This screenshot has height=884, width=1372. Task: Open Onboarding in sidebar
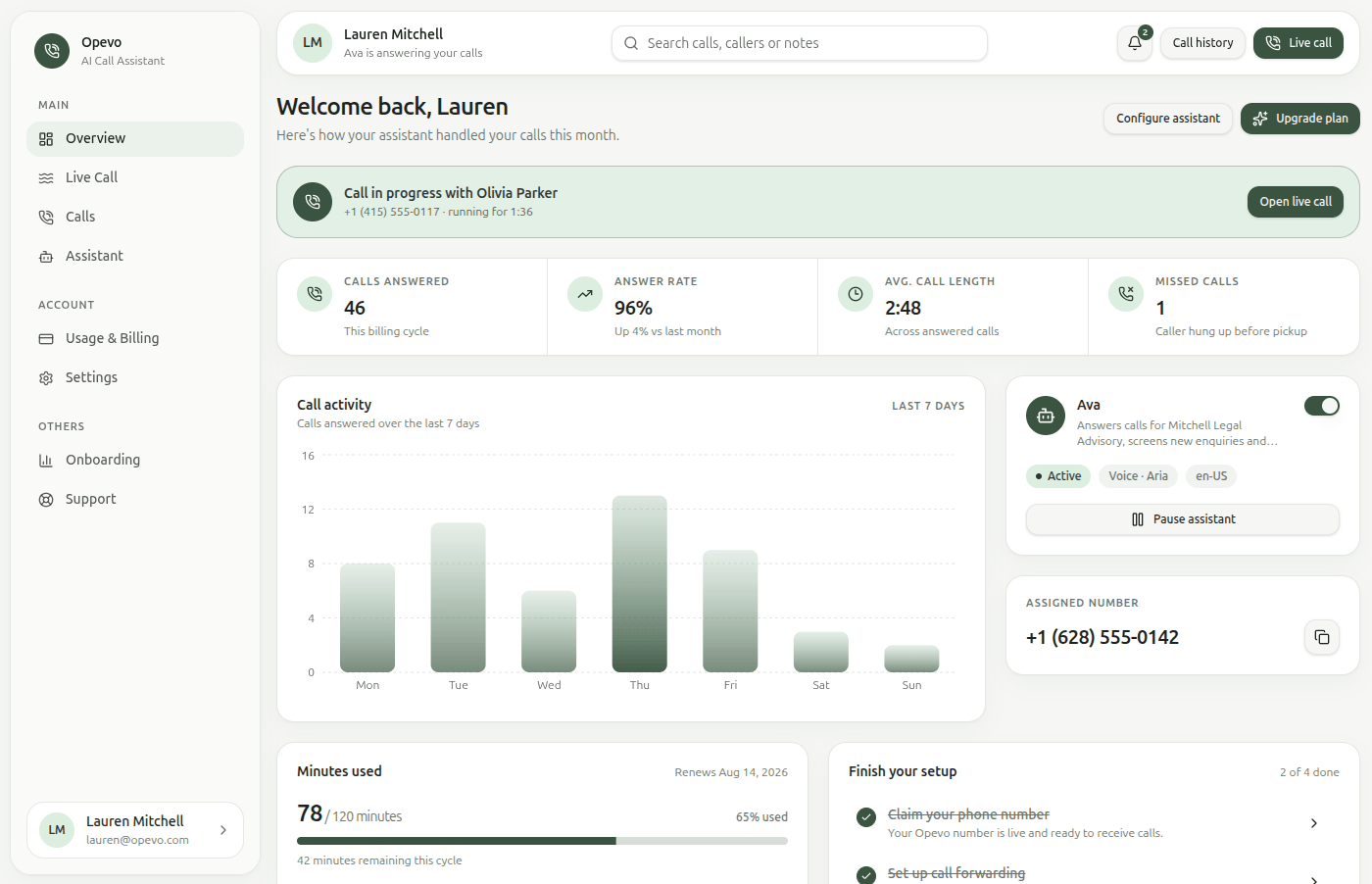tap(135, 461)
